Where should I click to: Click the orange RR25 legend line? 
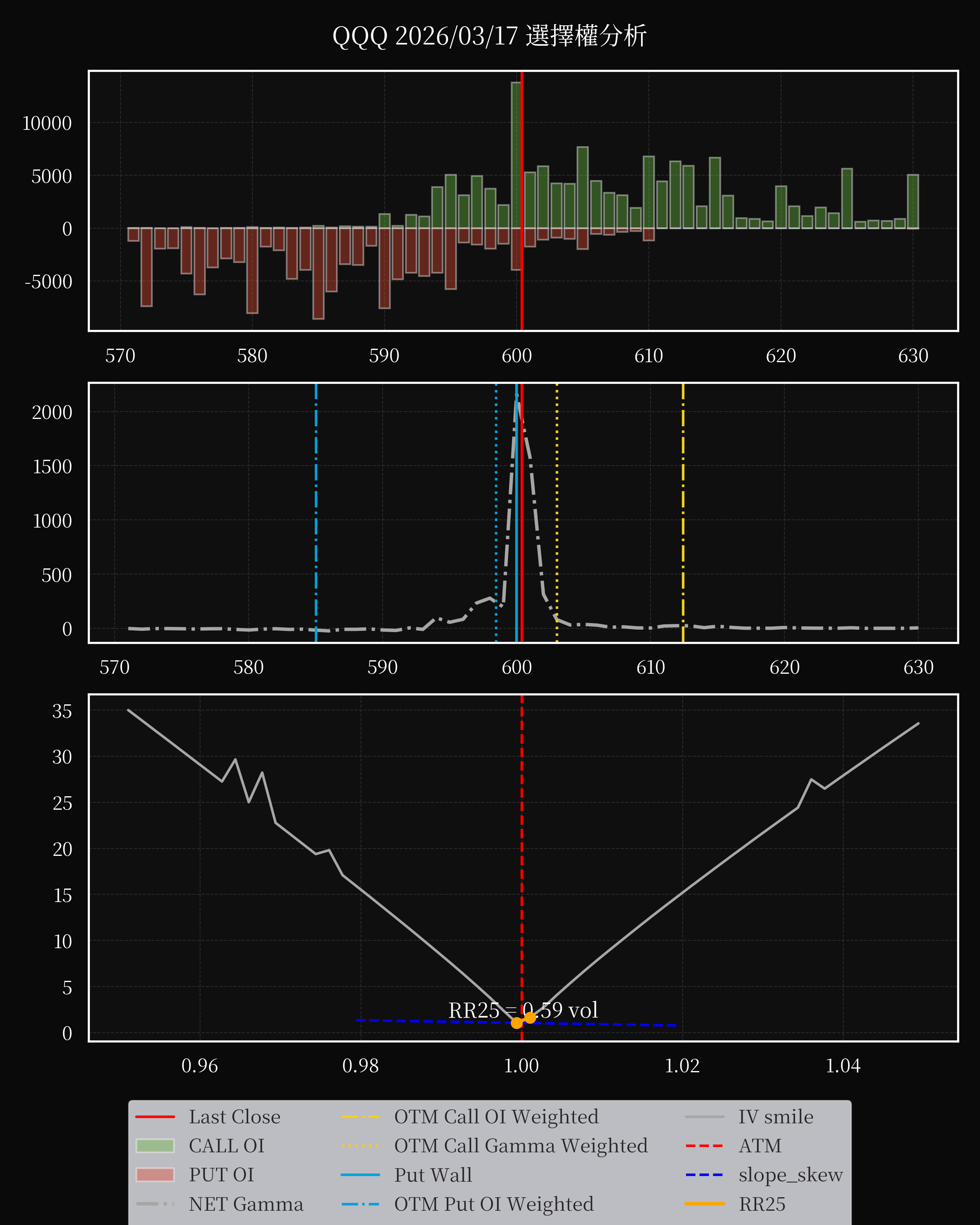[704, 1203]
